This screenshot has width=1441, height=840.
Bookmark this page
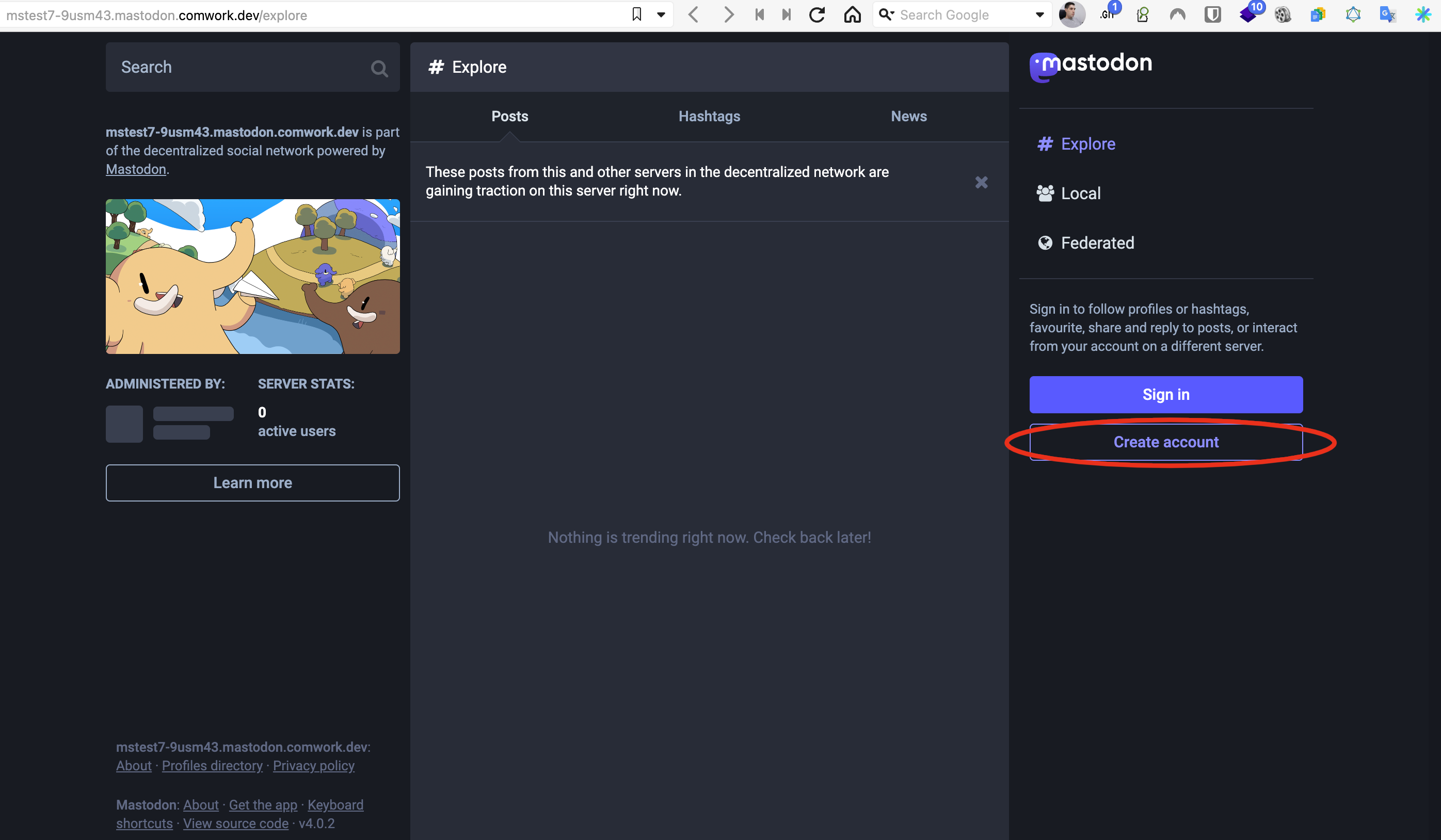pyautogui.click(x=636, y=15)
